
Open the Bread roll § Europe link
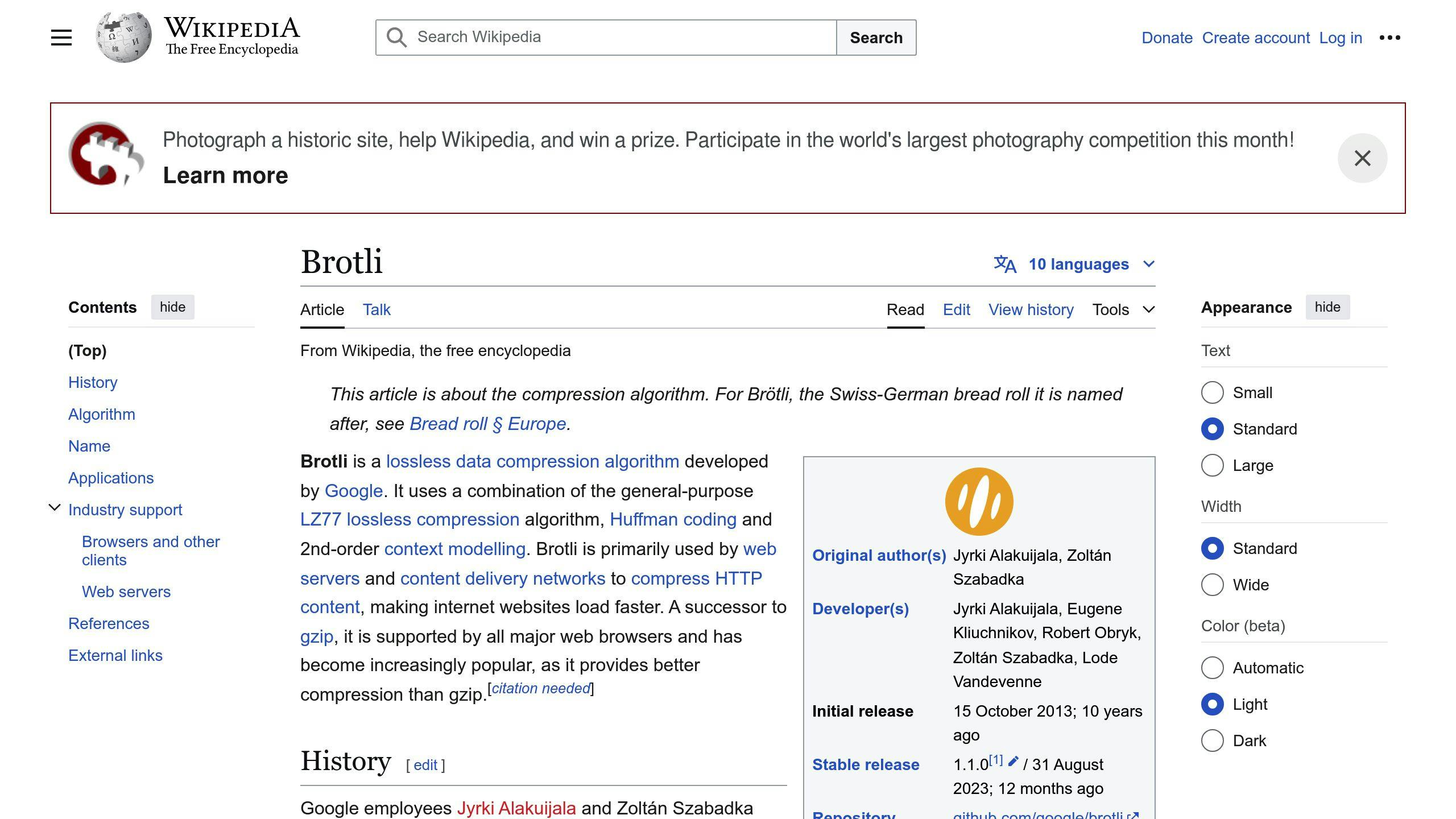click(x=488, y=424)
